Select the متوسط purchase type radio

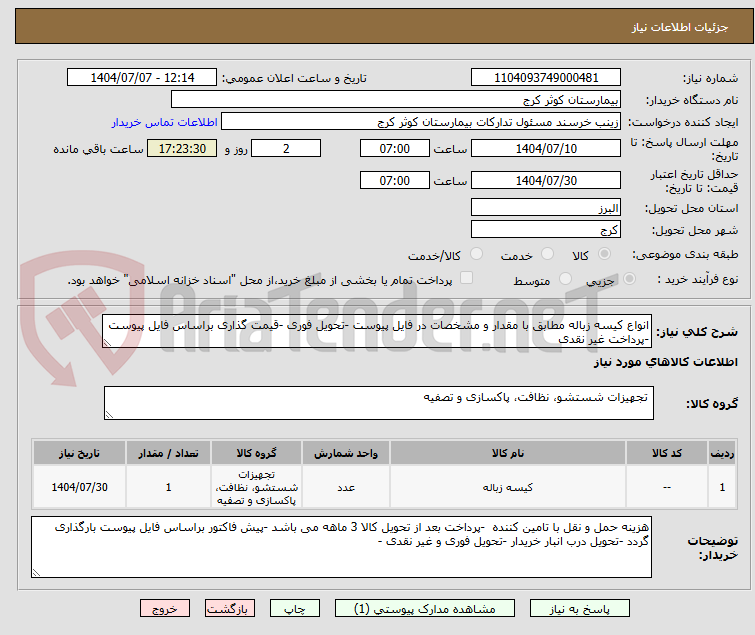coord(565,279)
